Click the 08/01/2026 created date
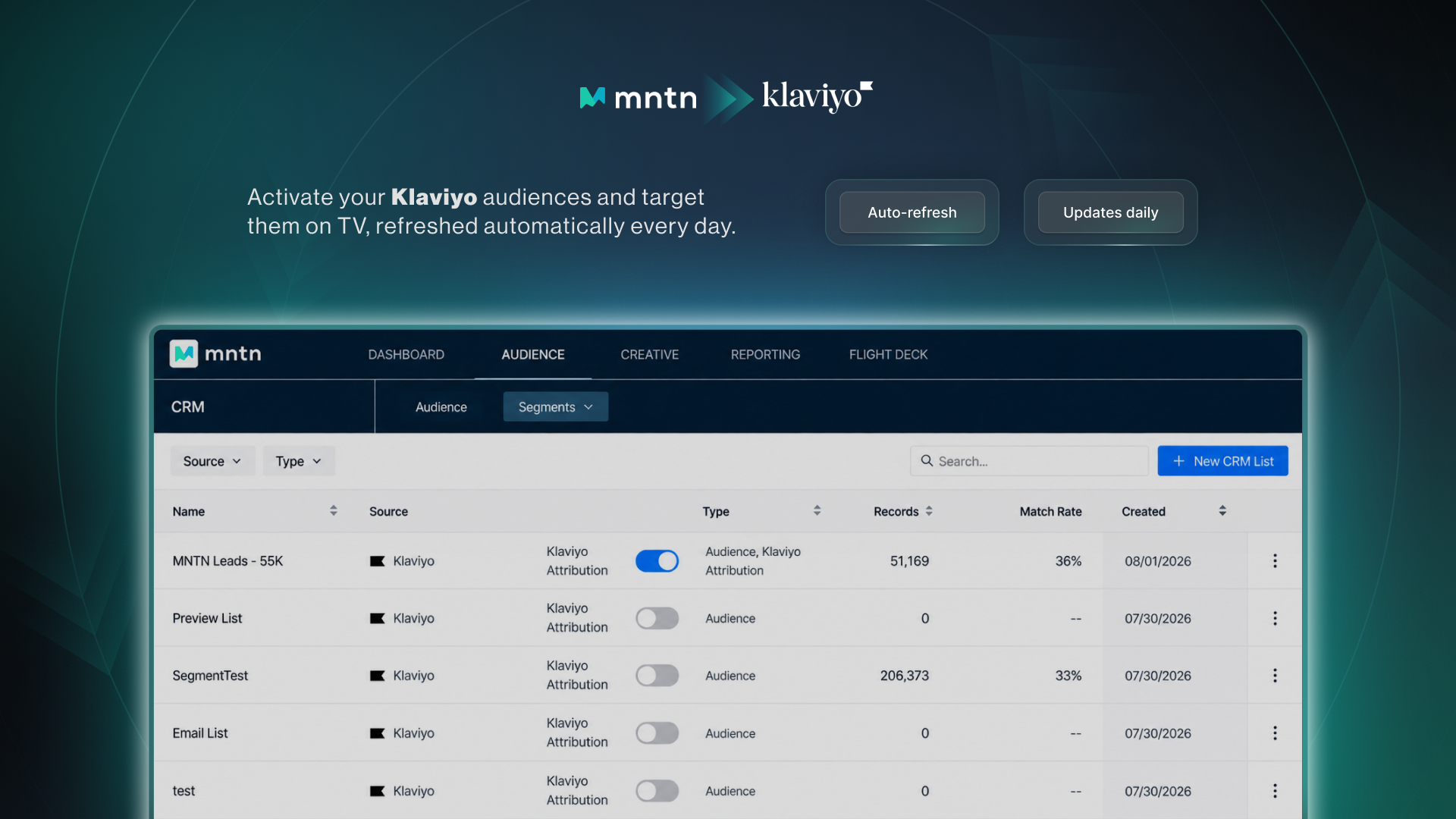The image size is (1456, 819). [x=1158, y=561]
